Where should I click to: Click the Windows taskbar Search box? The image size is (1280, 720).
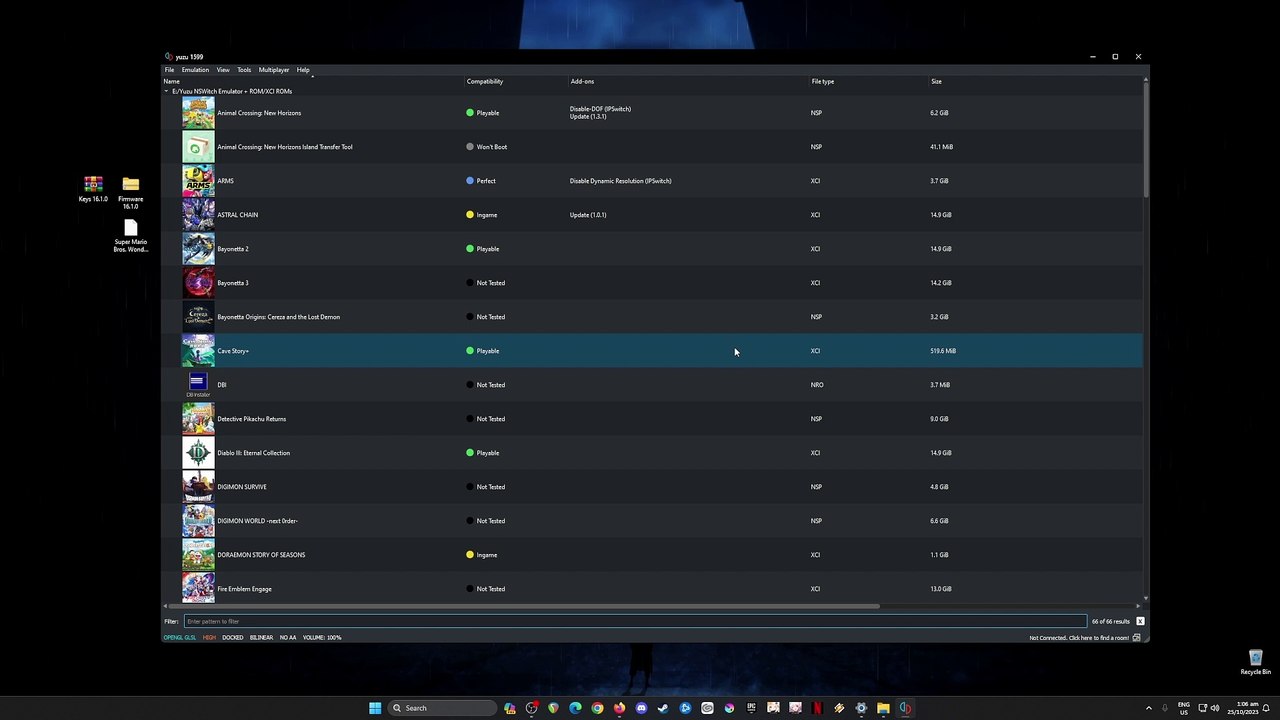click(x=443, y=708)
